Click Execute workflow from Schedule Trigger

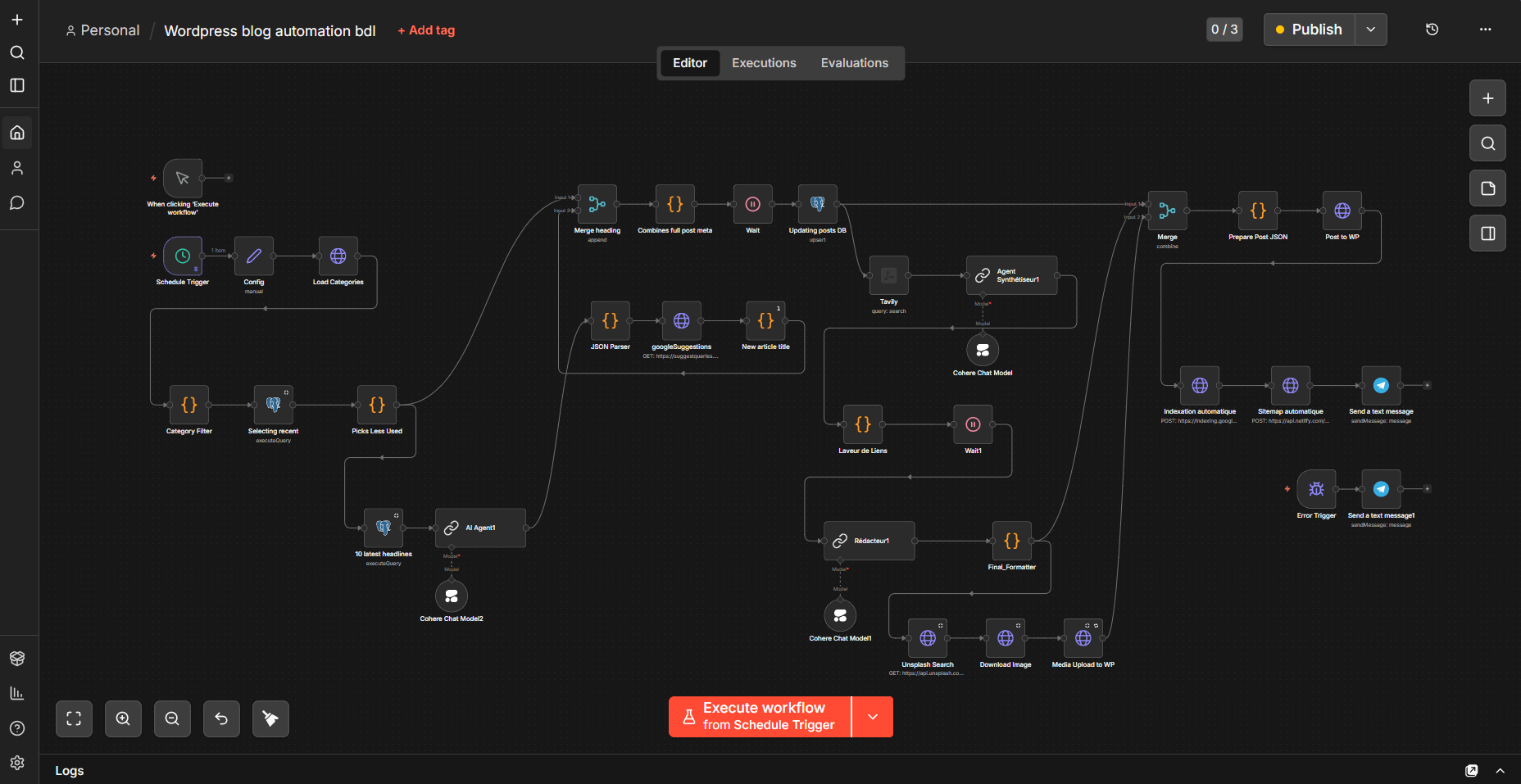[760, 717]
